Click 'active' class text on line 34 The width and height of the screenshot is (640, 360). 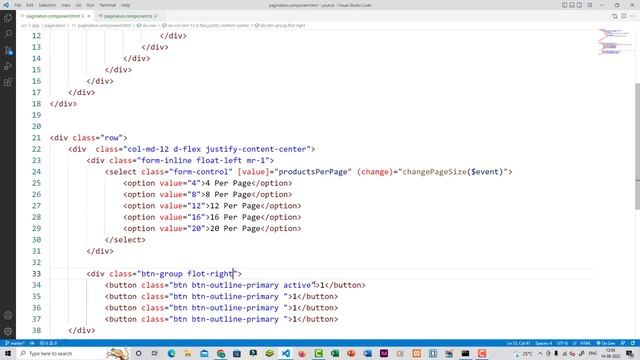coord(297,285)
